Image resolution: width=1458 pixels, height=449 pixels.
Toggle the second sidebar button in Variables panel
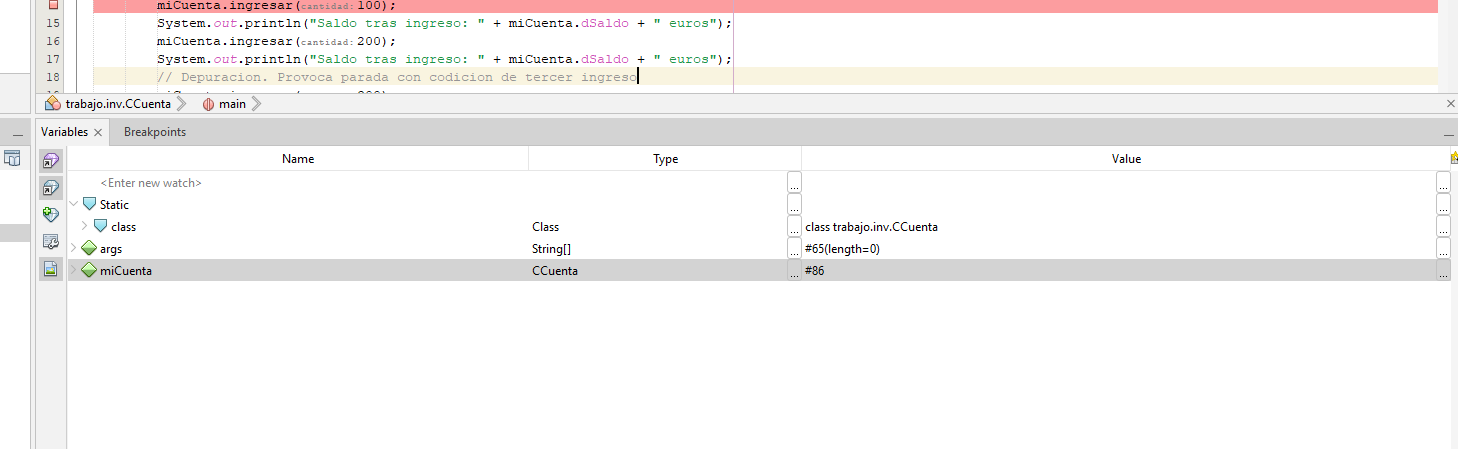(x=51, y=187)
